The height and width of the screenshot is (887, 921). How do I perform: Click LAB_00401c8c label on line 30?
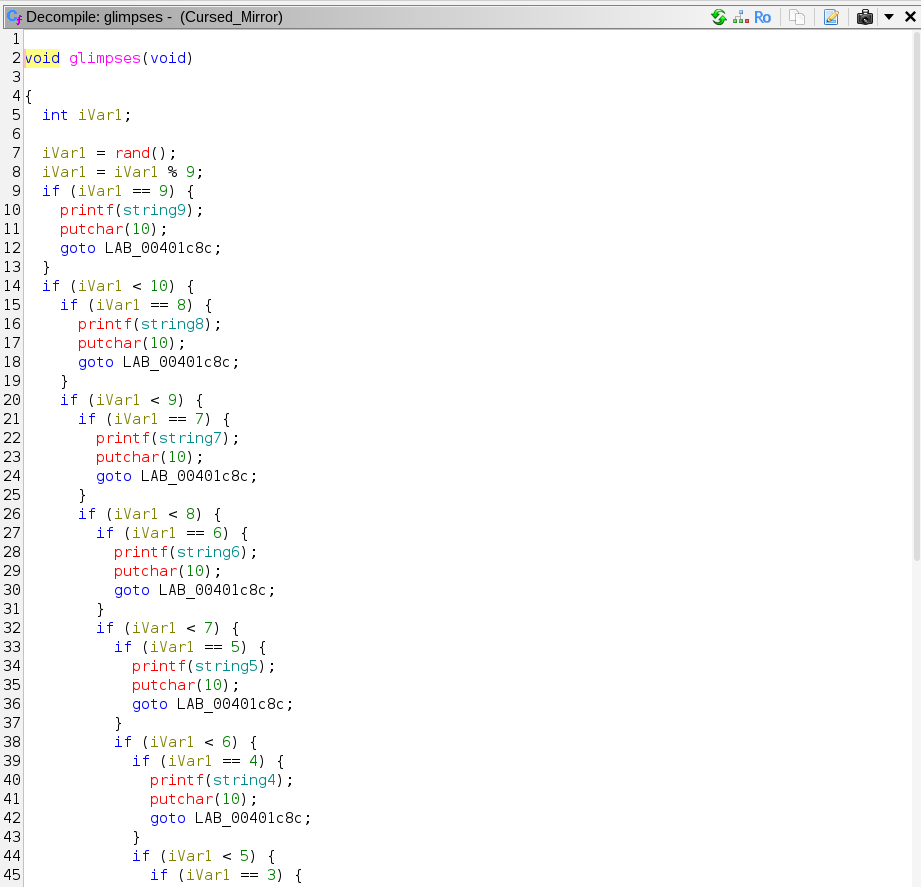click(213, 590)
